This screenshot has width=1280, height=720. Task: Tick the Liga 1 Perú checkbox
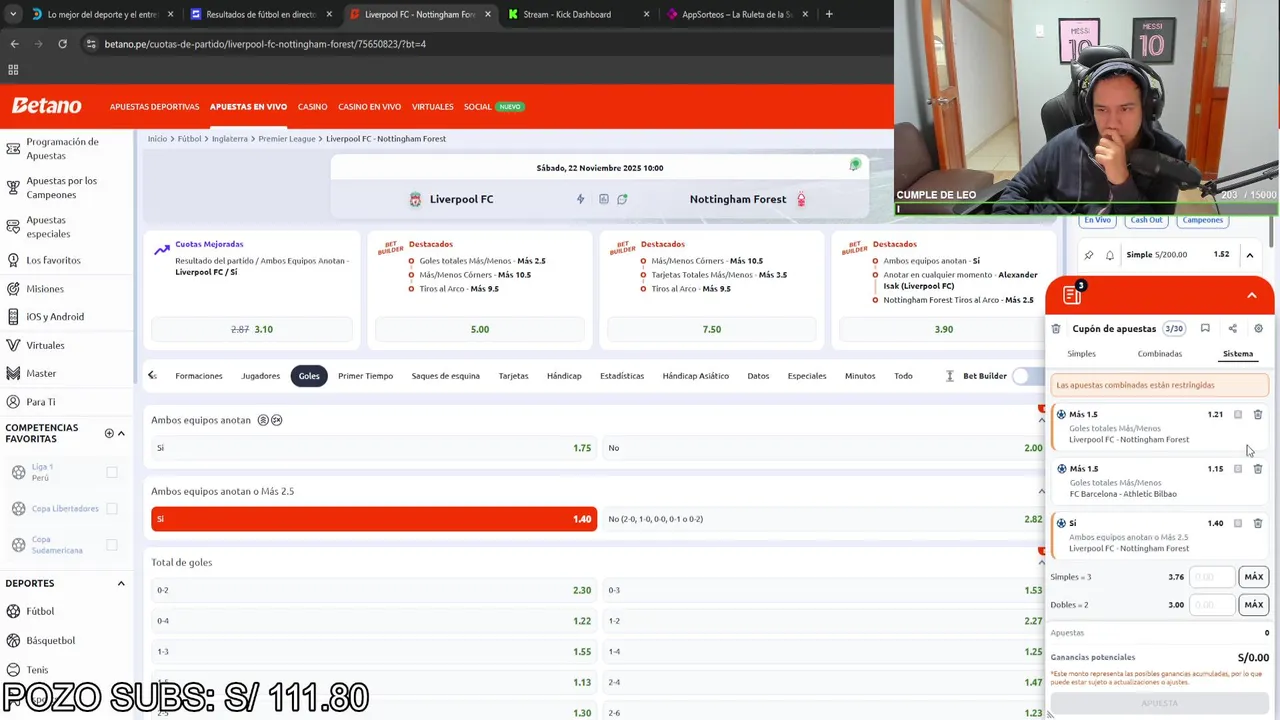pyautogui.click(x=112, y=472)
